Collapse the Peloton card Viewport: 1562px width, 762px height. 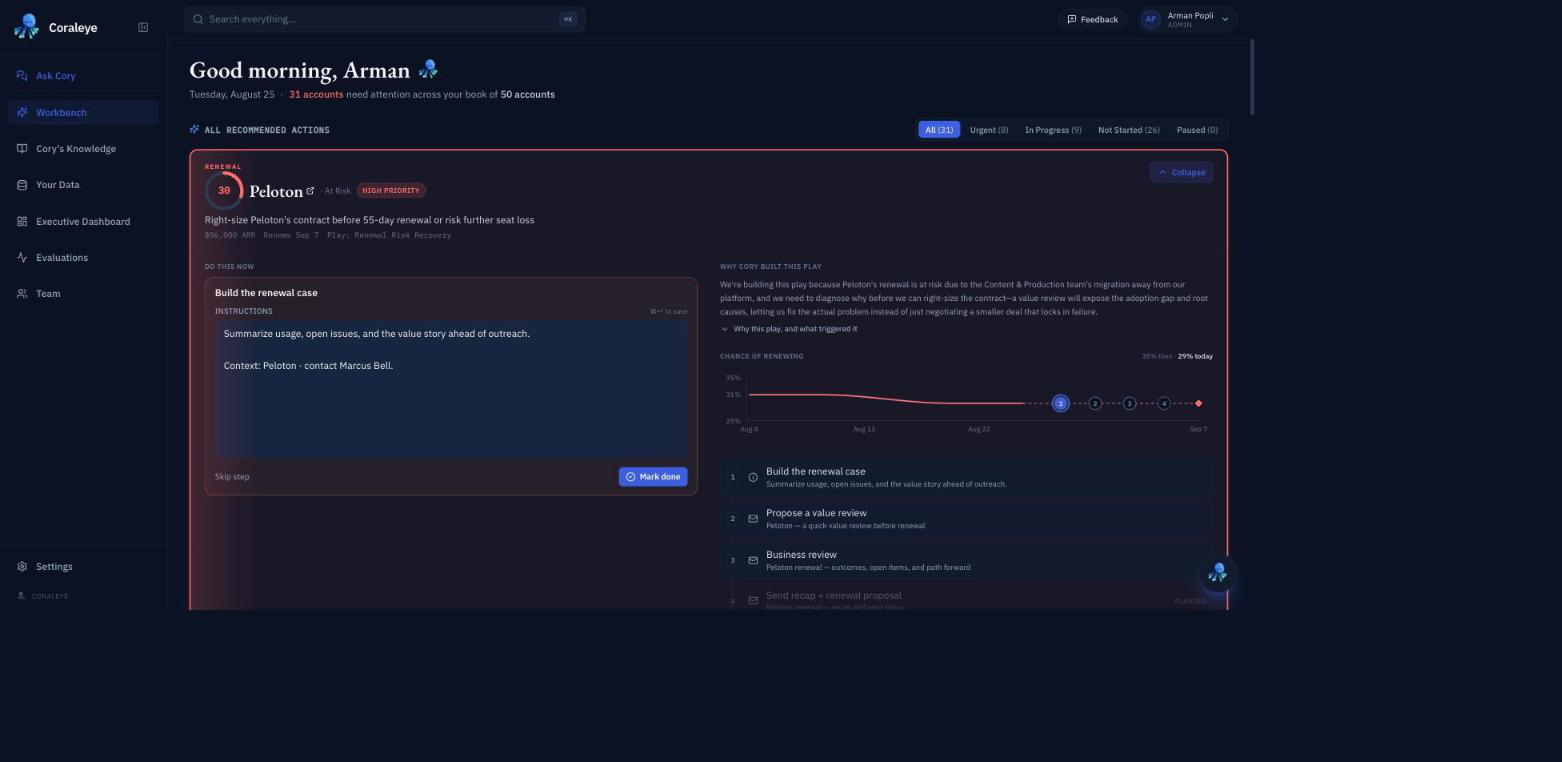click(1181, 172)
